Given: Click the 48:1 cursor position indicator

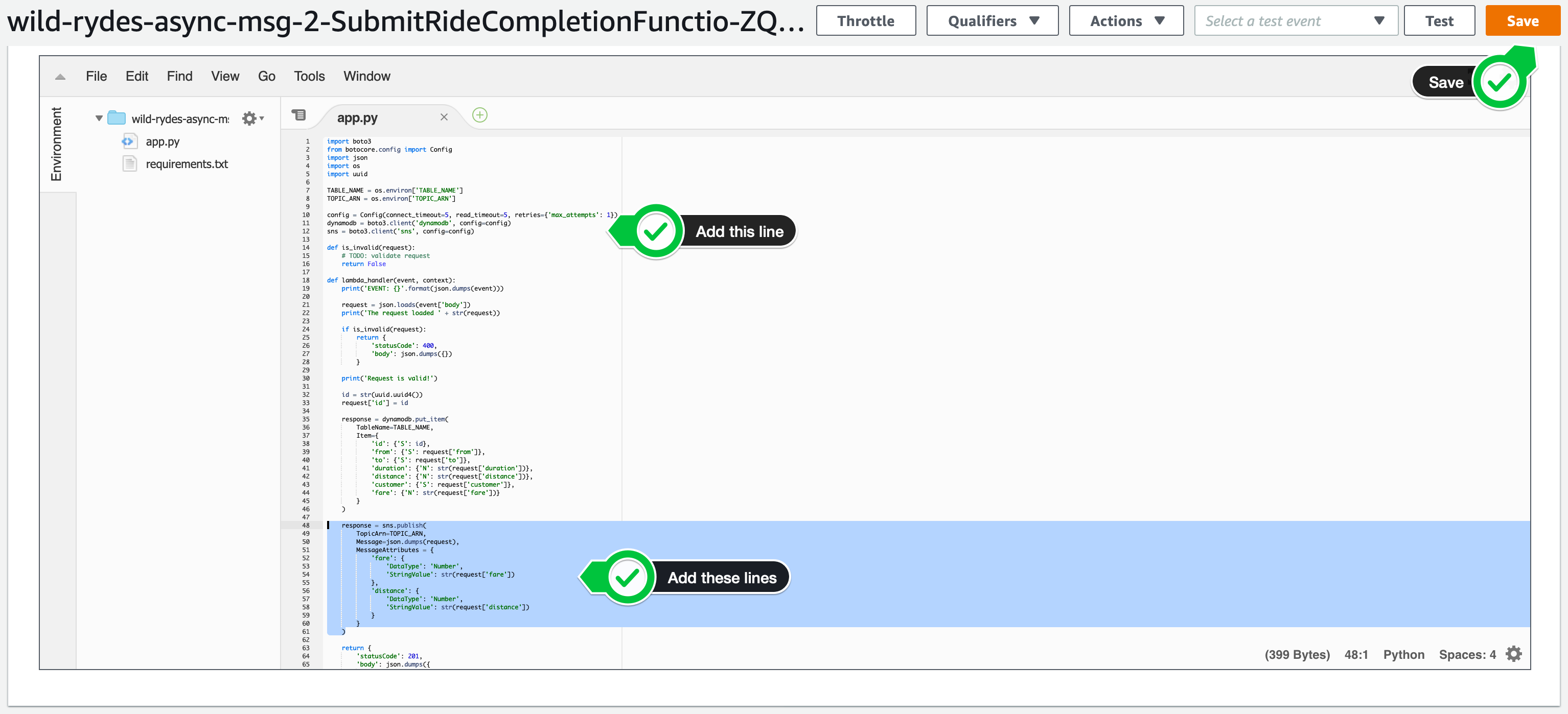Looking at the screenshot, I should pos(1355,654).
